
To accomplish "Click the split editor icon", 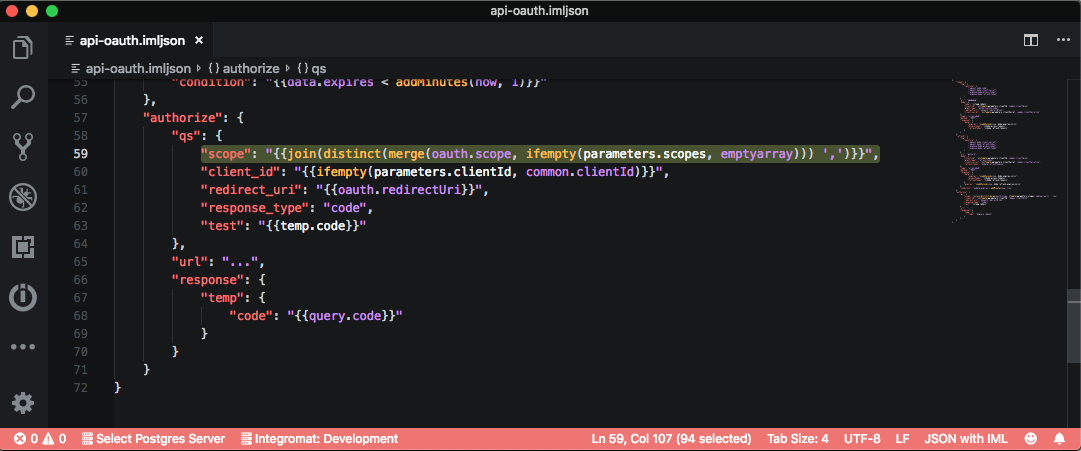I will click(x=1031, y=40).
